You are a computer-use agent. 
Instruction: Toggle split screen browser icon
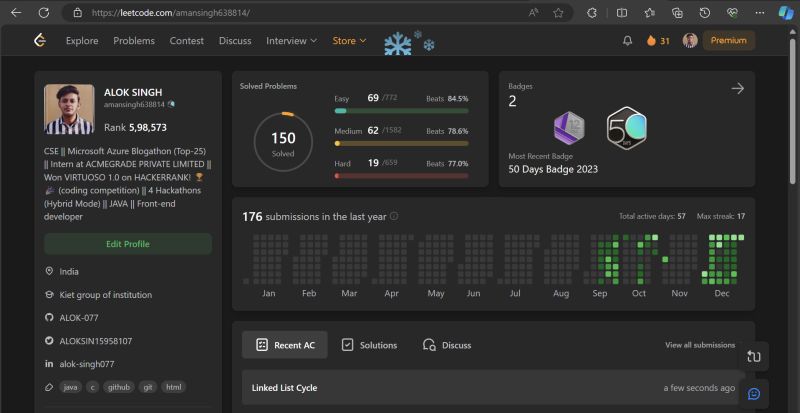[x=621, y=13]
